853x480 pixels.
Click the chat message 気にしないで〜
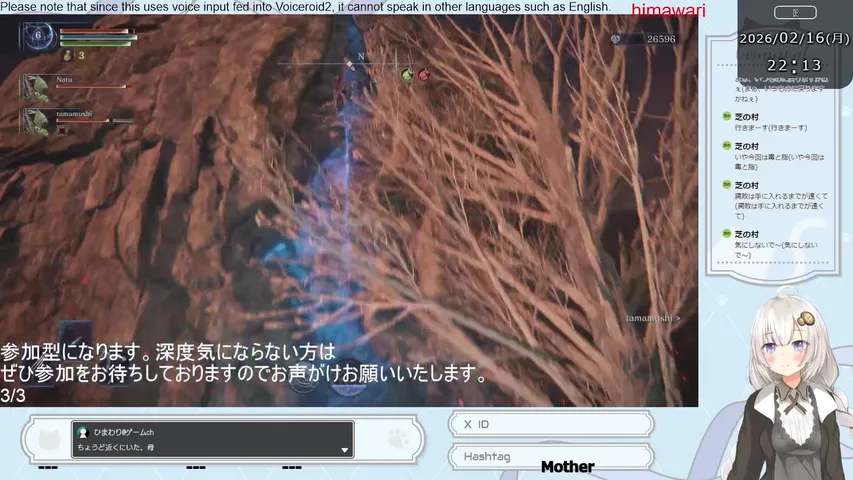tap(776, 250)
